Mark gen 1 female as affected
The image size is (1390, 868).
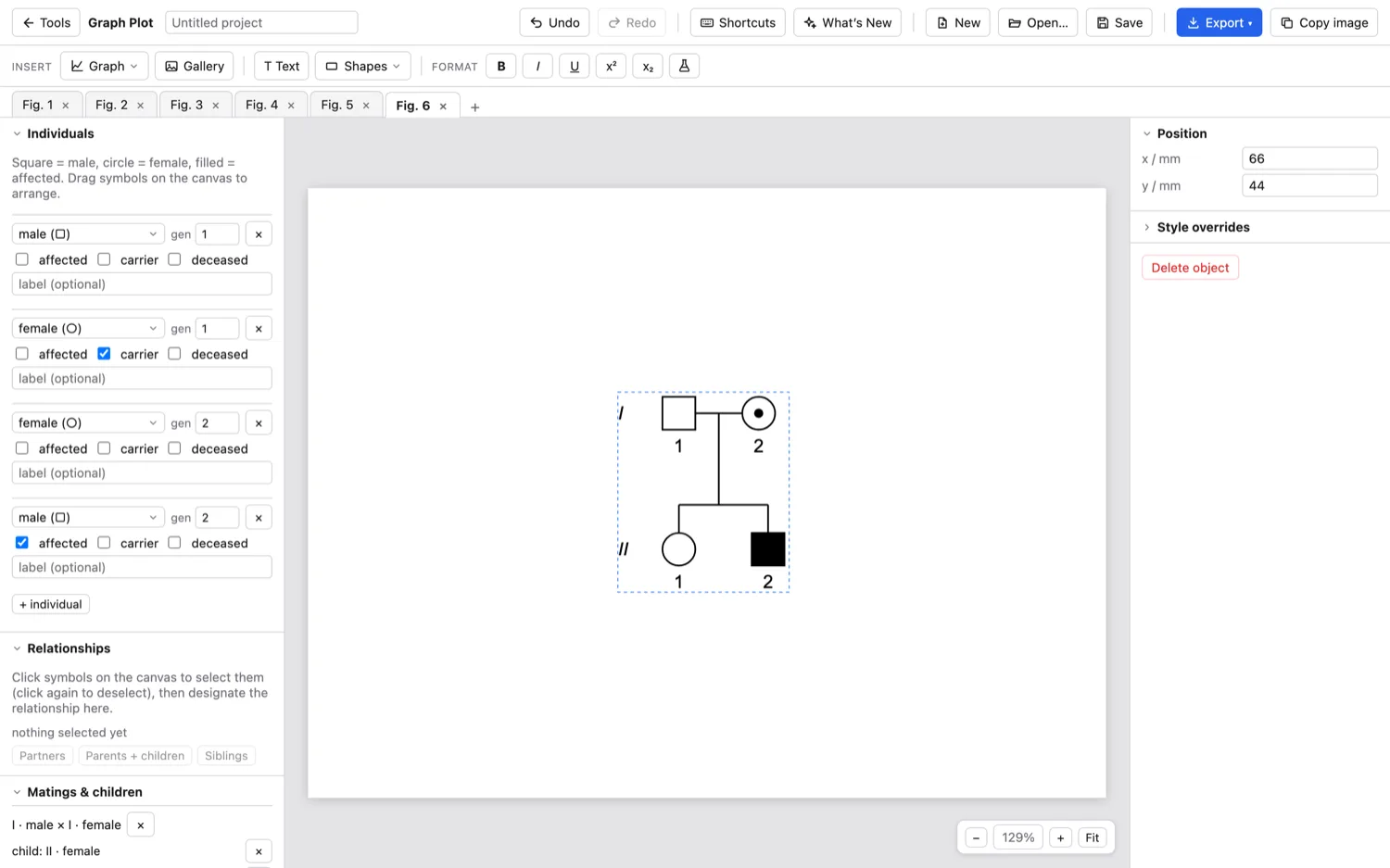22,354
